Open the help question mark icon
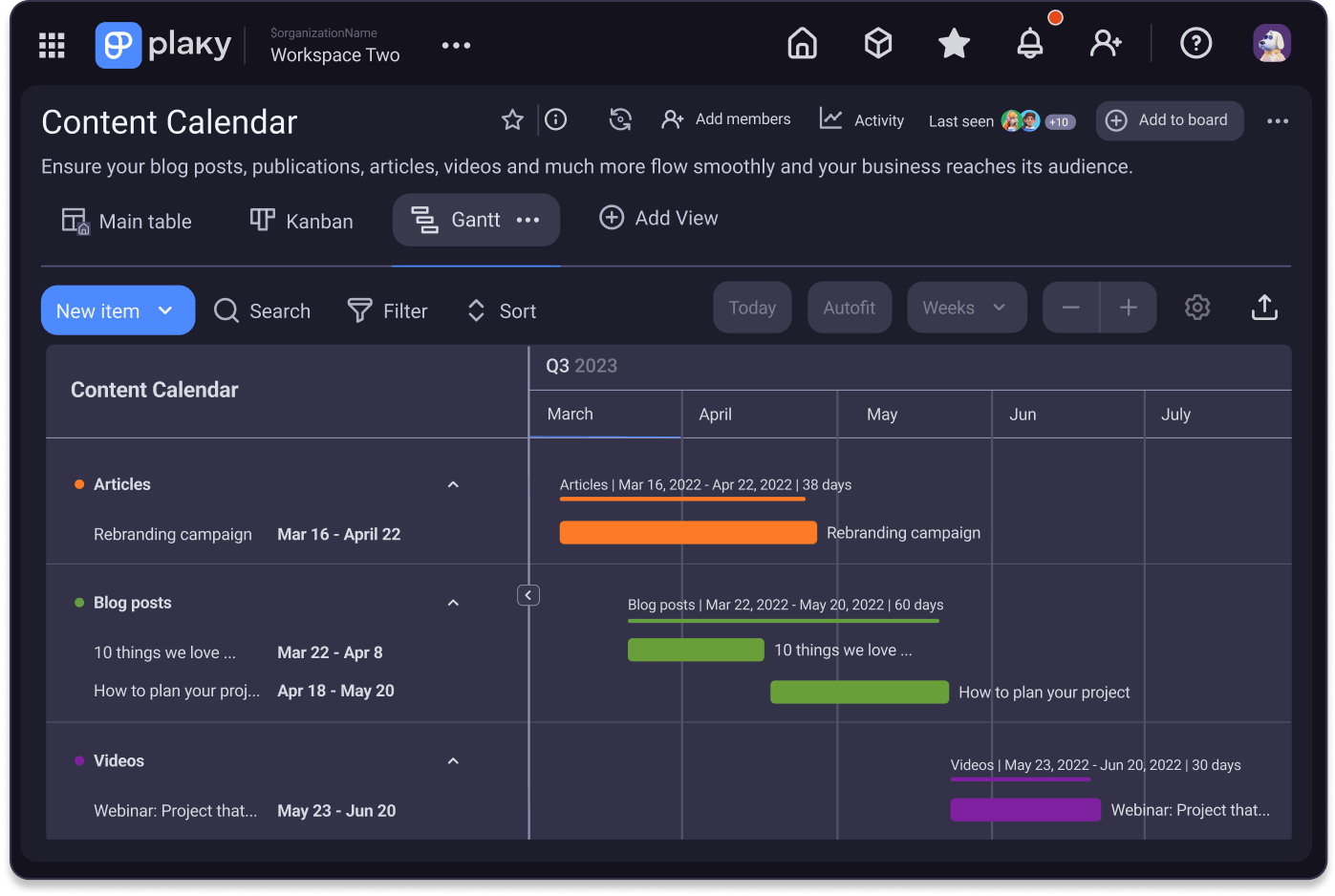This screenshot has width=1335, height=896. click(x=1195, y=43)
